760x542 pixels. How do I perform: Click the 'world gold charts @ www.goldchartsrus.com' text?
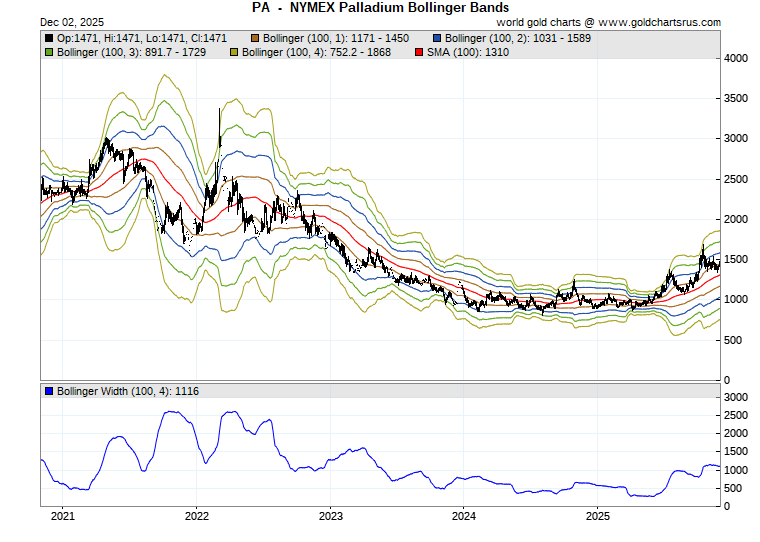(608, 22)
